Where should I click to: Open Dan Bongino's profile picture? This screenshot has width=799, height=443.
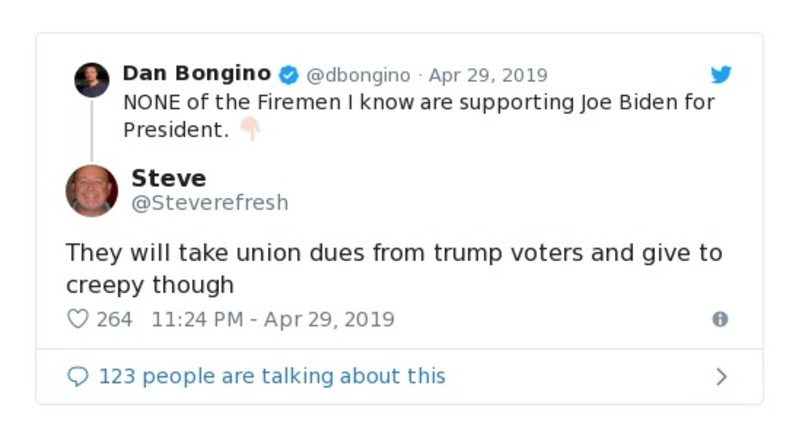92,80
